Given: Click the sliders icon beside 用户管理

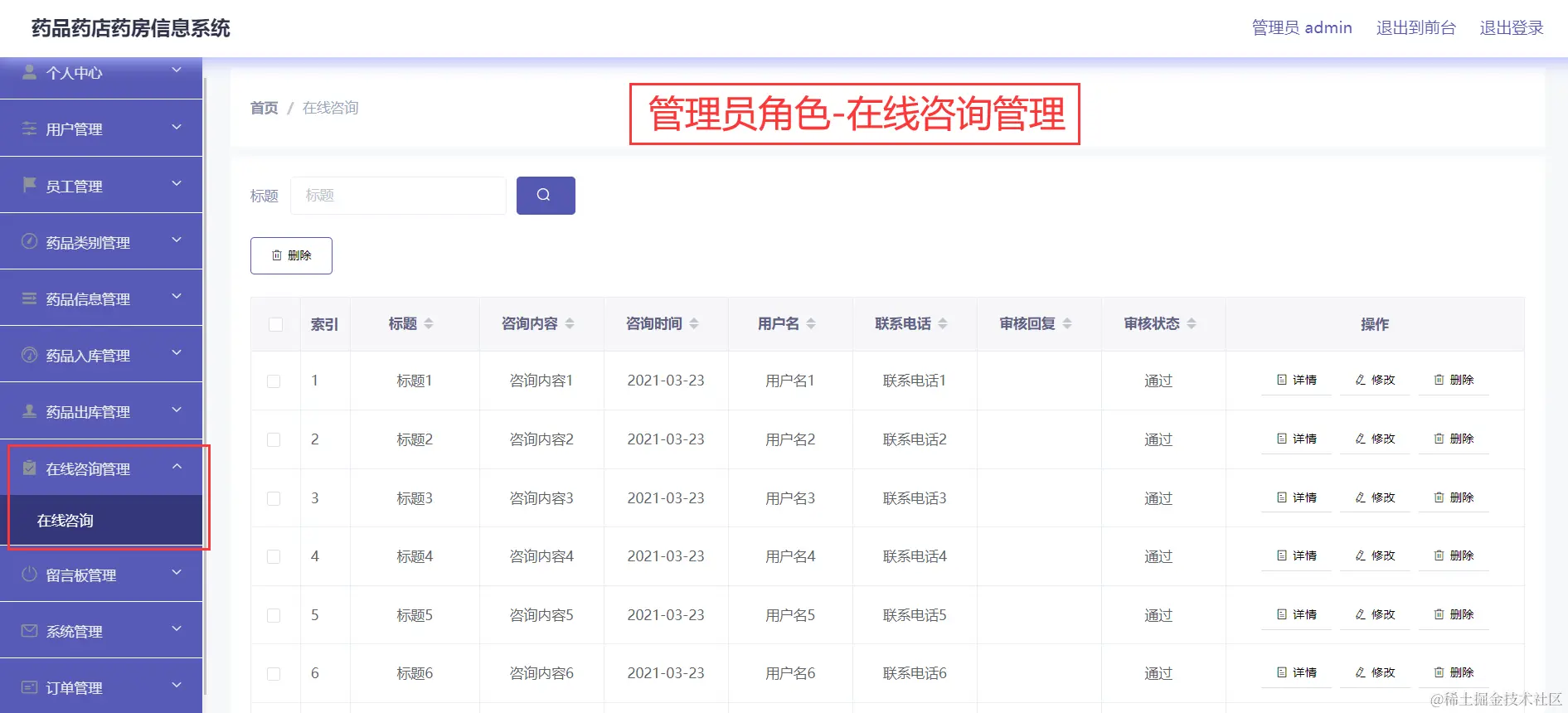Looking at the screenshot, I should click(29, 129).
